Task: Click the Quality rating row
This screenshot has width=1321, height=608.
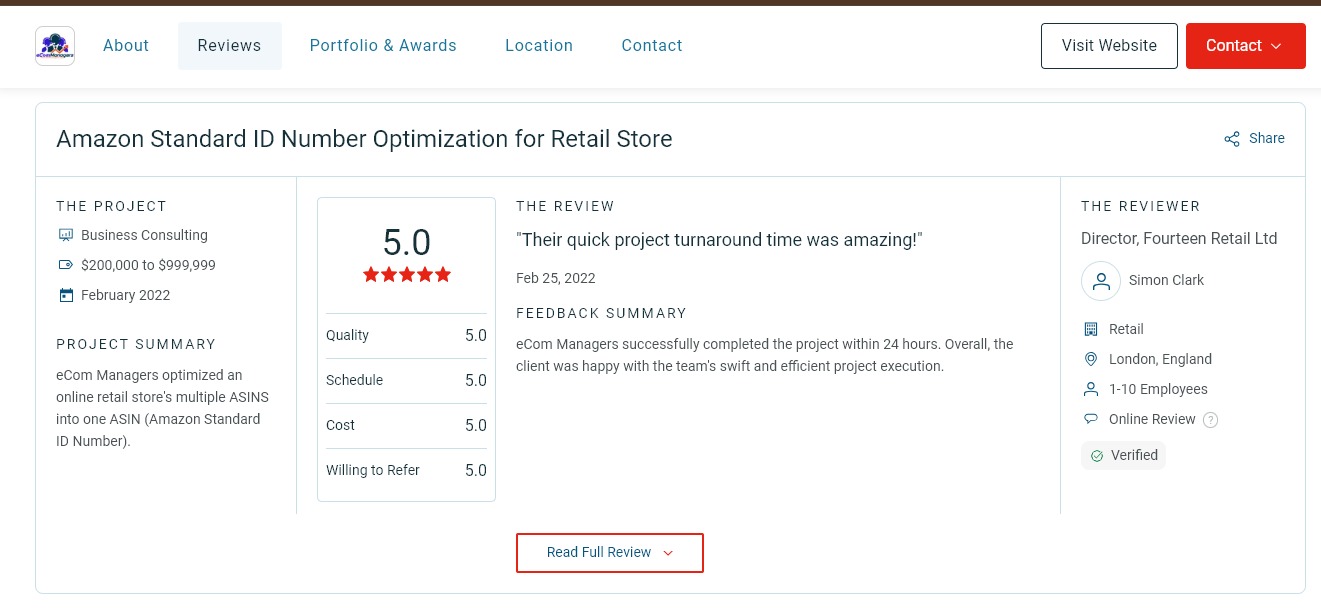Action: point(406,336)
